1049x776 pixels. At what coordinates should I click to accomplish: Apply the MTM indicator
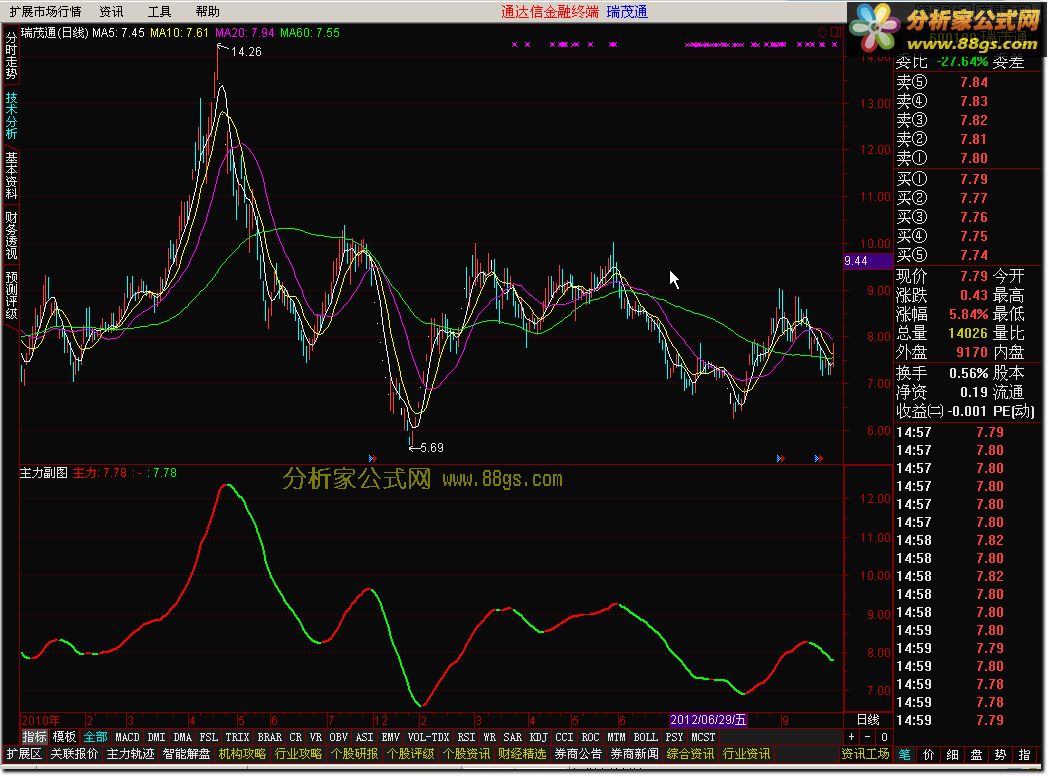pos(616,737)
